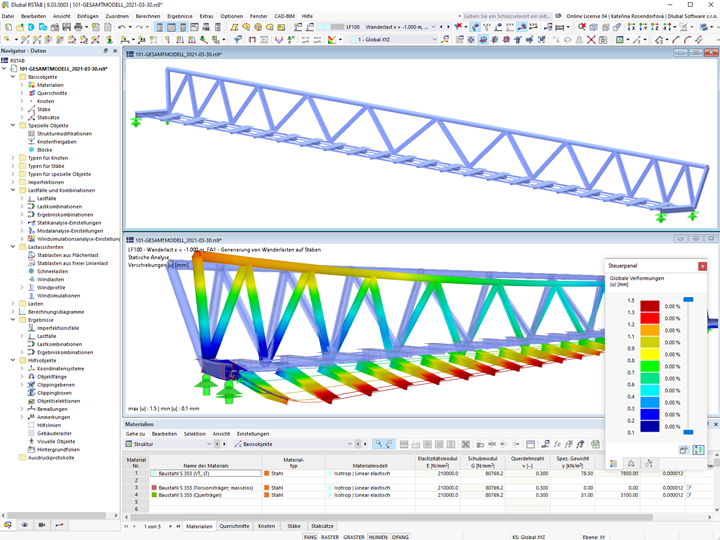Click Gehe zu in table menu
This screenshot has width=720, height=540.
pos(135,434)
